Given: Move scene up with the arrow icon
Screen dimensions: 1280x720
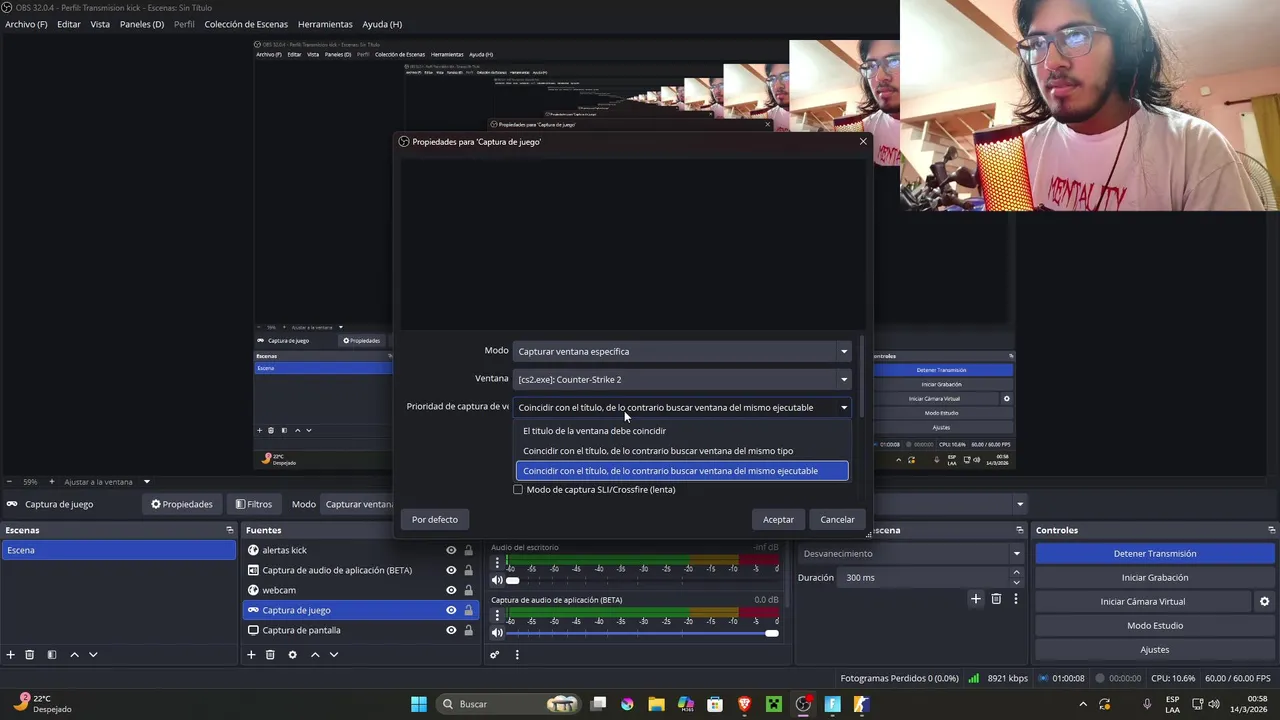Looking at the screenshot, I should (x=74, y=655).
